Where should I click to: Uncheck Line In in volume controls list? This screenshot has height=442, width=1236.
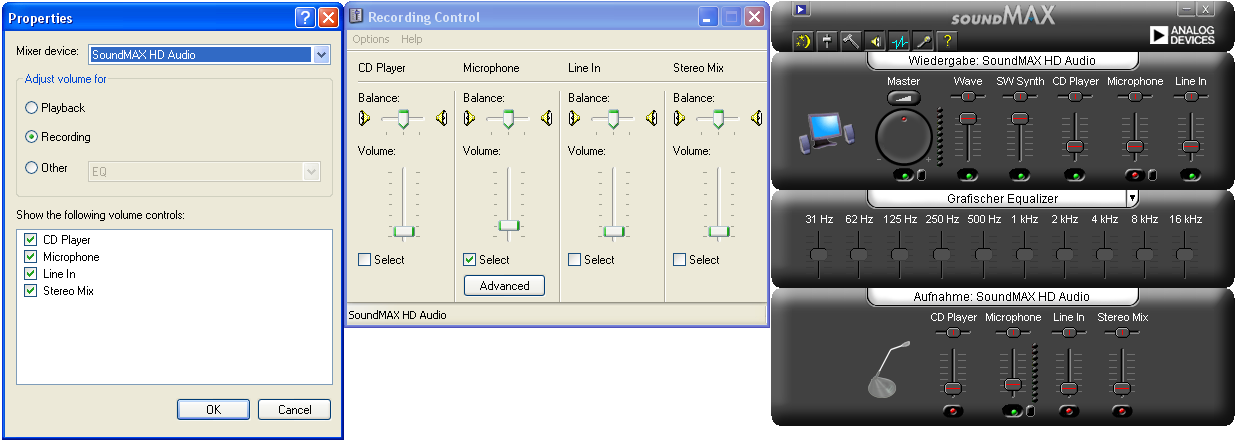point(30,274)
